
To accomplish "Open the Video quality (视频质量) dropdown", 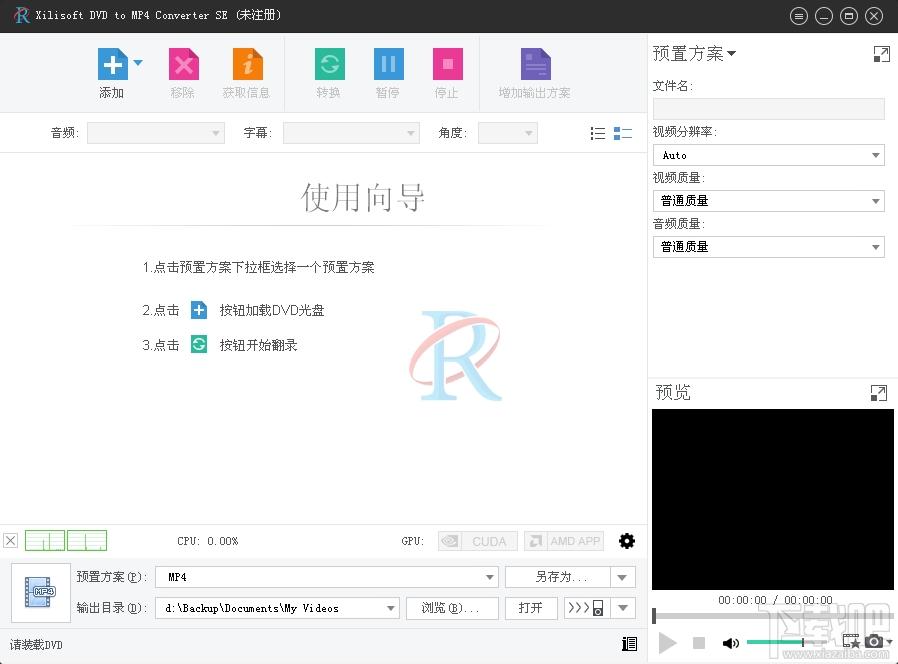I will click(x=769, y=201).
